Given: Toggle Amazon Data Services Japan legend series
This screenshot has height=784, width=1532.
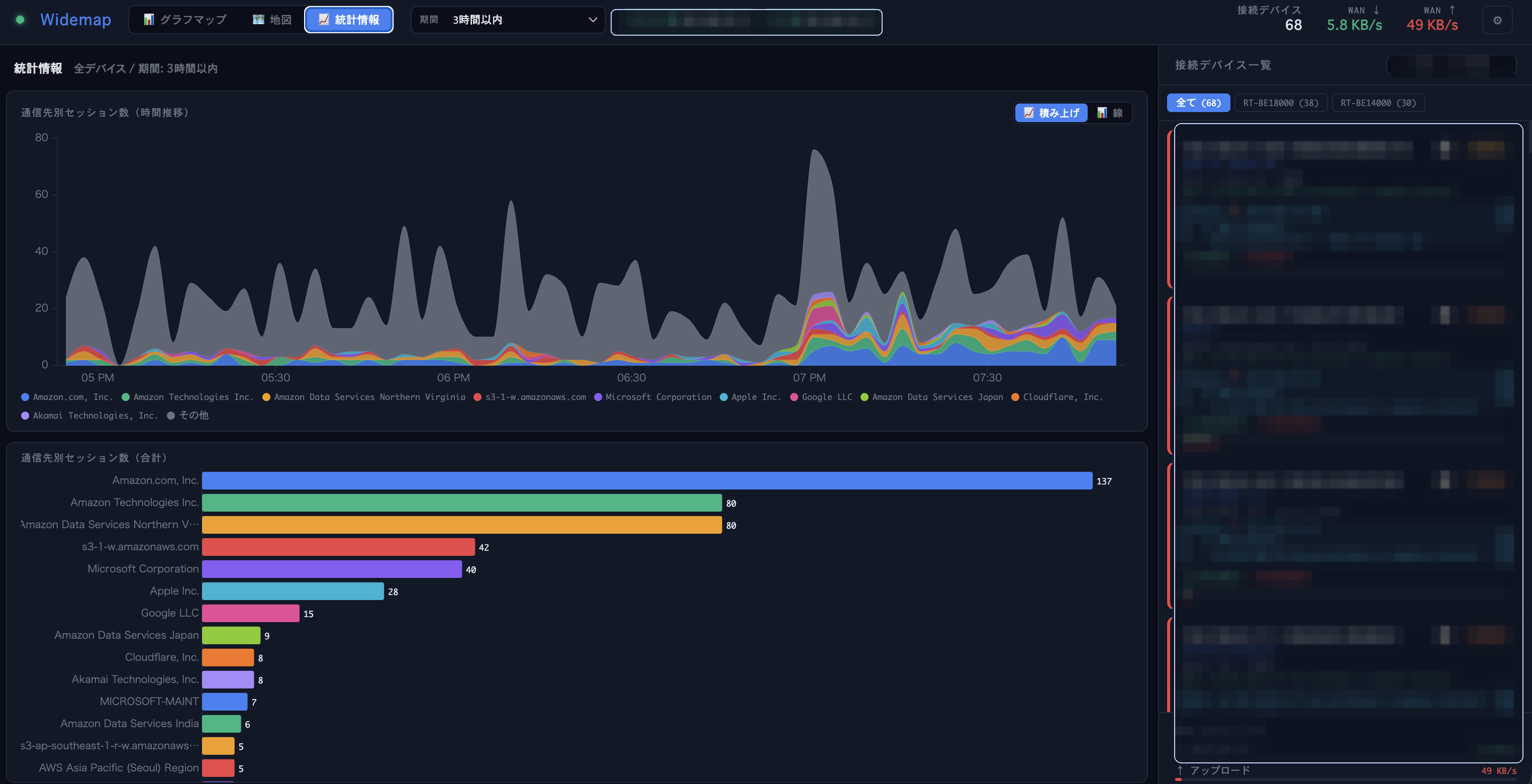Looking at the screenshot, I should [x=932, y=397].
